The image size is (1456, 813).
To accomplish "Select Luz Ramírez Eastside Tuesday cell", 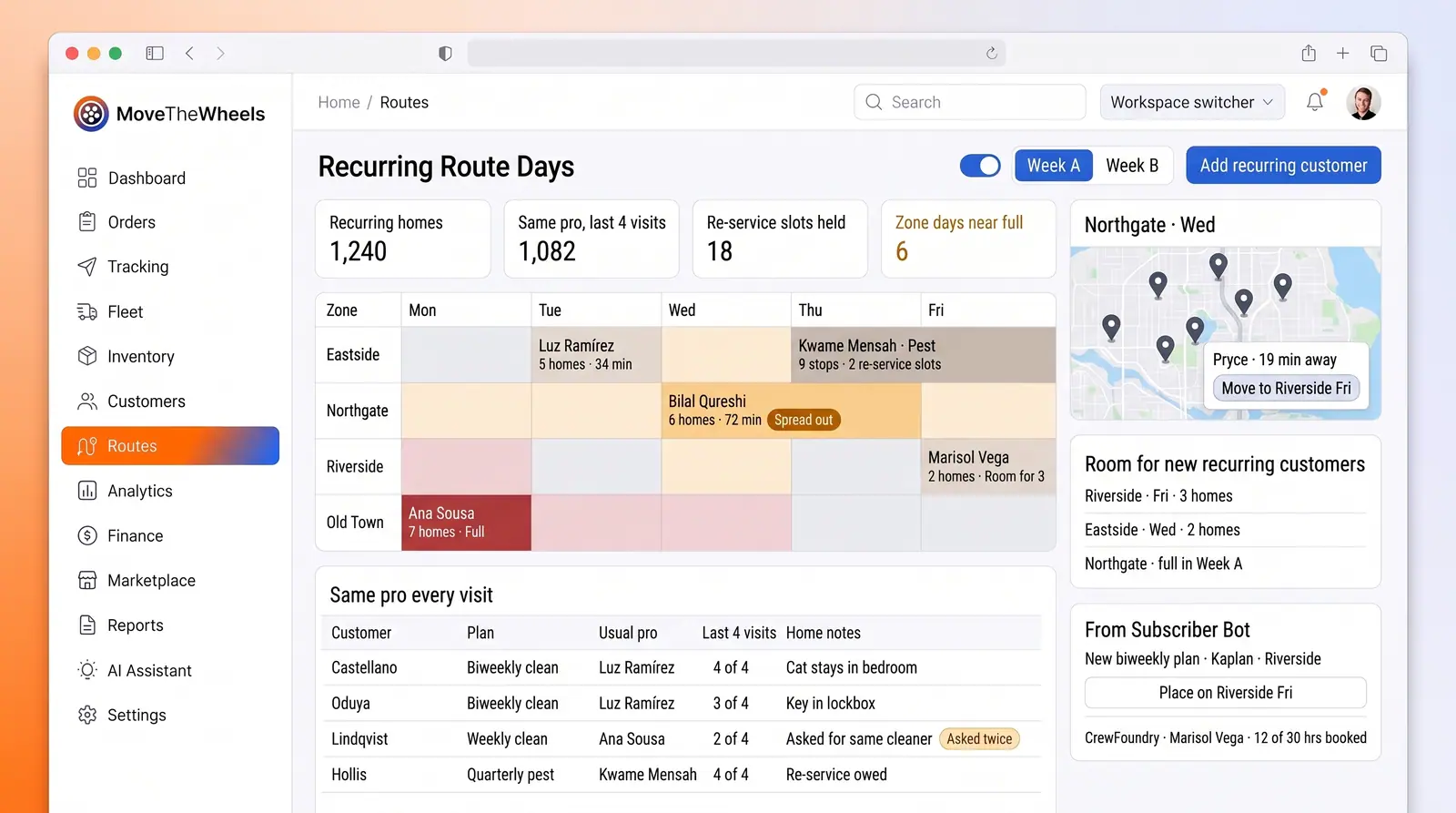I will pyautogui.click(x=596, y=355).
